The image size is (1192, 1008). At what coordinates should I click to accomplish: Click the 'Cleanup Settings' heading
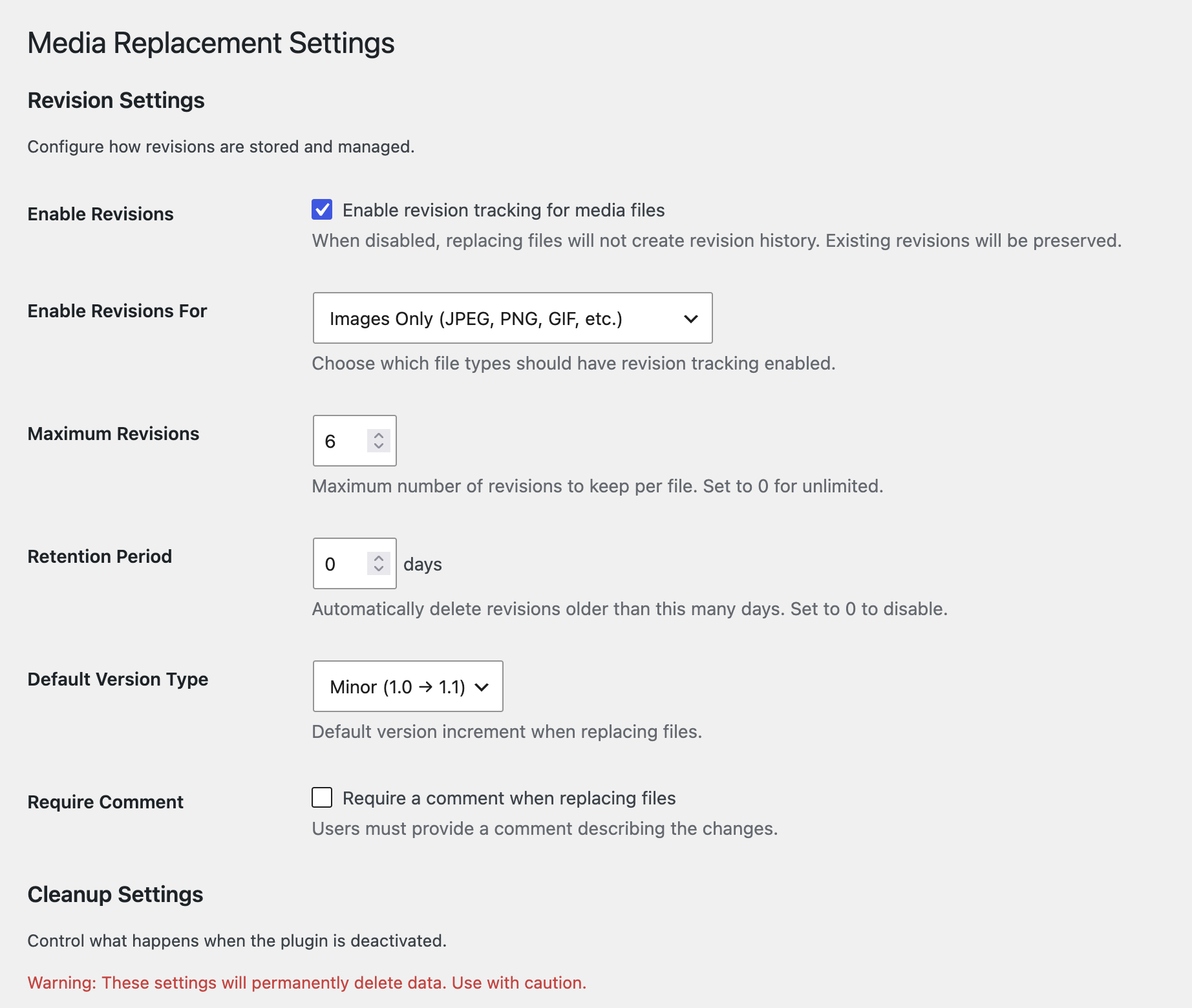click(x=115, y=894)
